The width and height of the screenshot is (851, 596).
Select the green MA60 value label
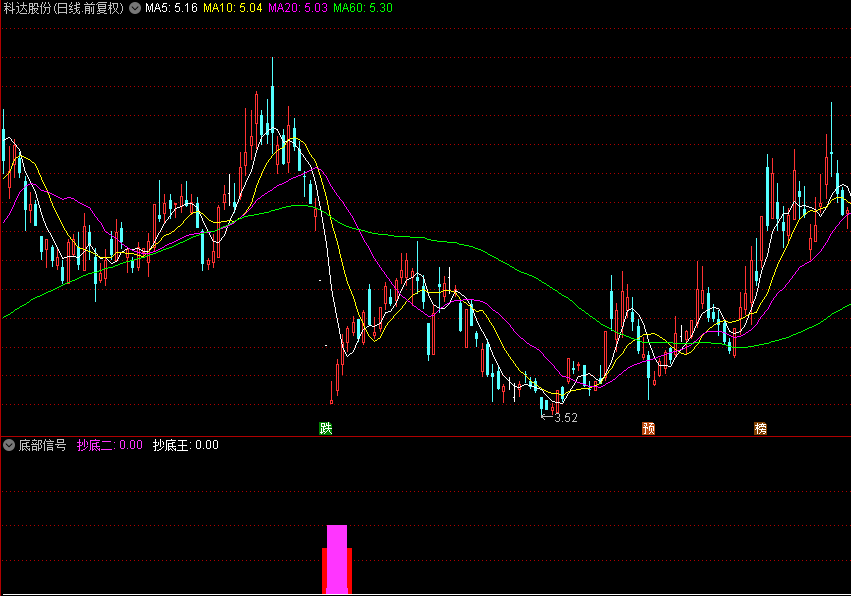(363, 8)
